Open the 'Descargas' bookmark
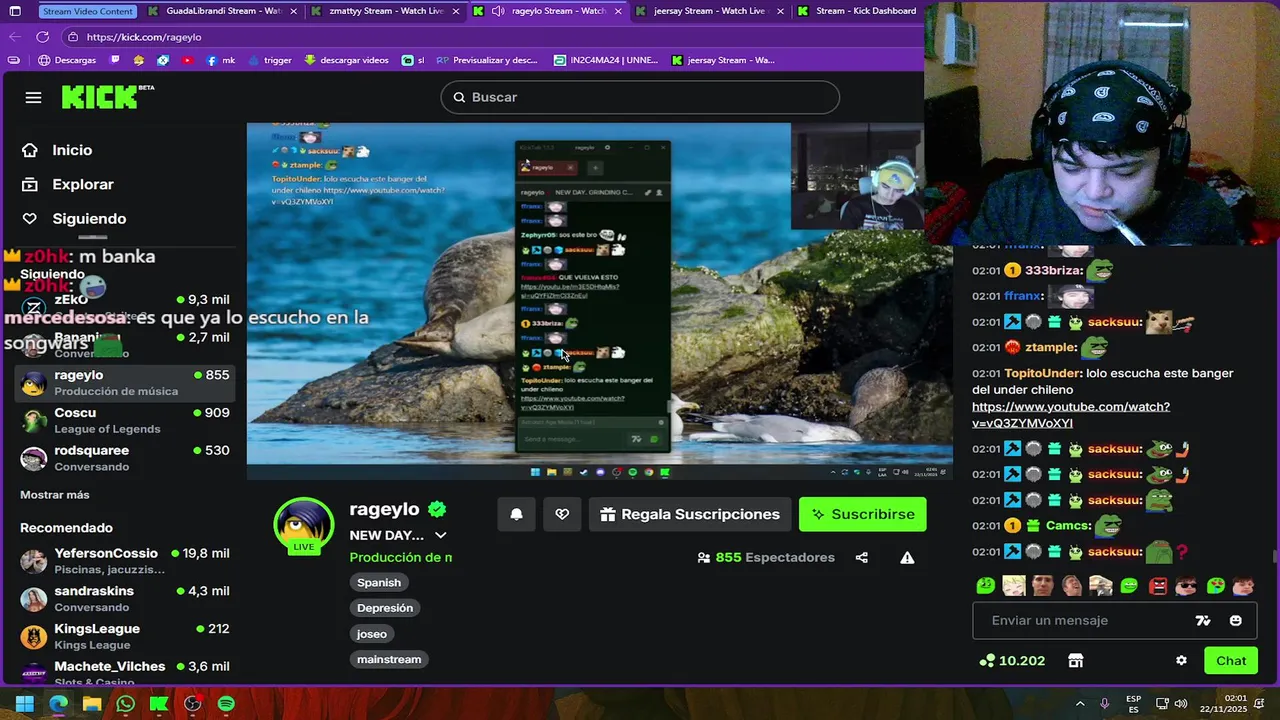 (x=67, y=60)
